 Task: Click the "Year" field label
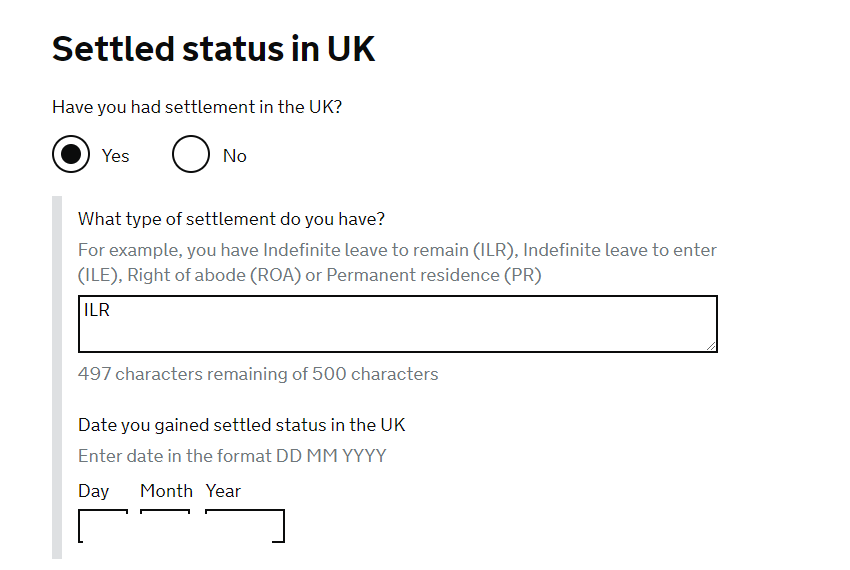224,491
